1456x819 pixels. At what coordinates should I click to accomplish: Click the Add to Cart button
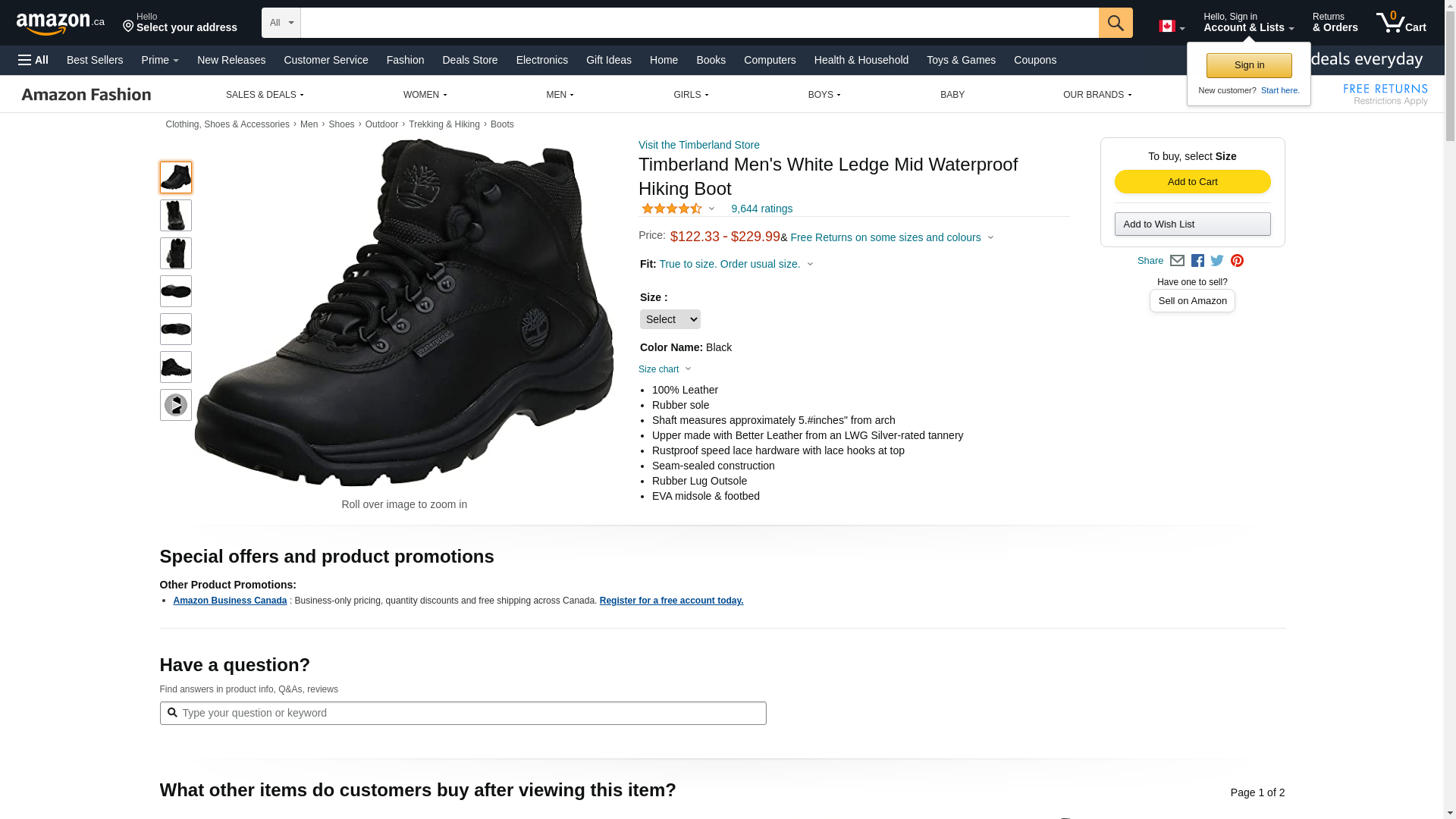click(x=1192, y=182)
